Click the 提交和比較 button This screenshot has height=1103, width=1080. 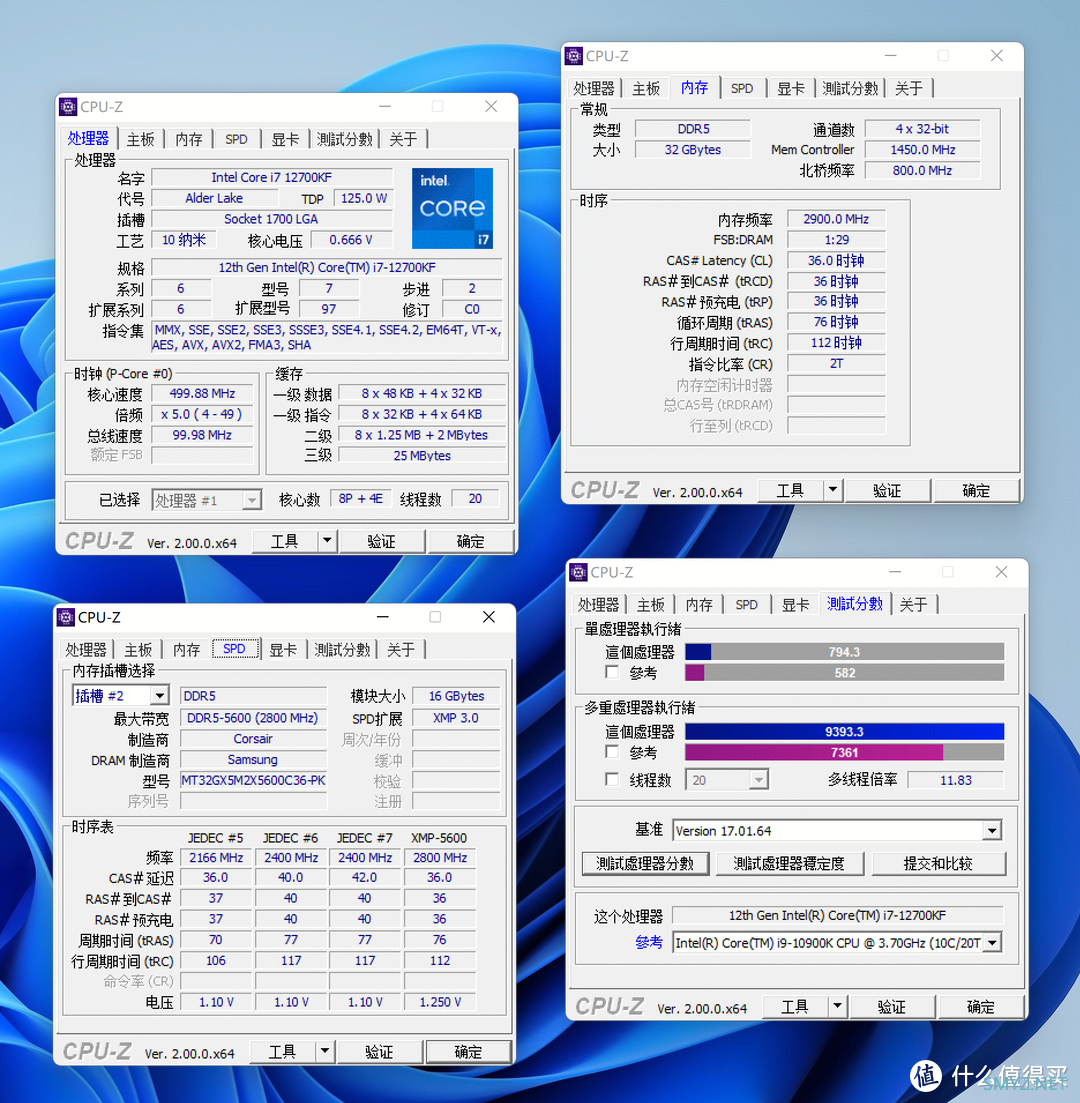point(938,863)
